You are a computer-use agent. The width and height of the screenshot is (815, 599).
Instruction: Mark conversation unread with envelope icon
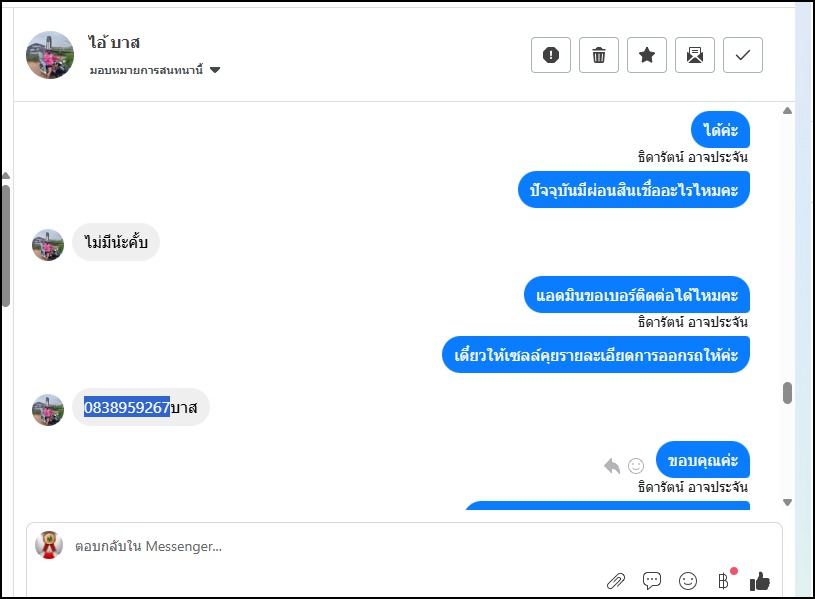[x=695, y=55]
